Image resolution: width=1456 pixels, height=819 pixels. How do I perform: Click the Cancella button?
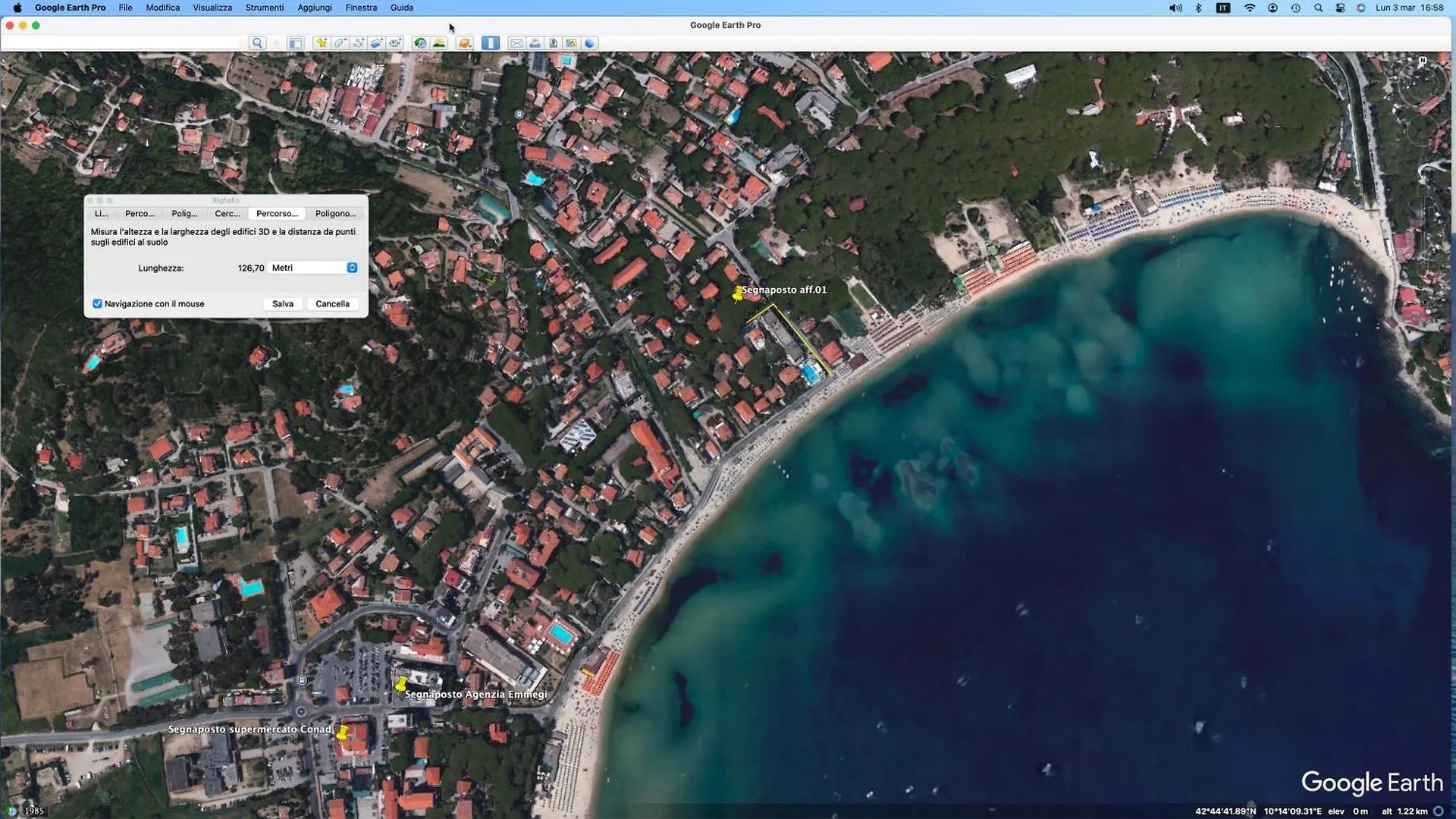[x=332, y=303]
